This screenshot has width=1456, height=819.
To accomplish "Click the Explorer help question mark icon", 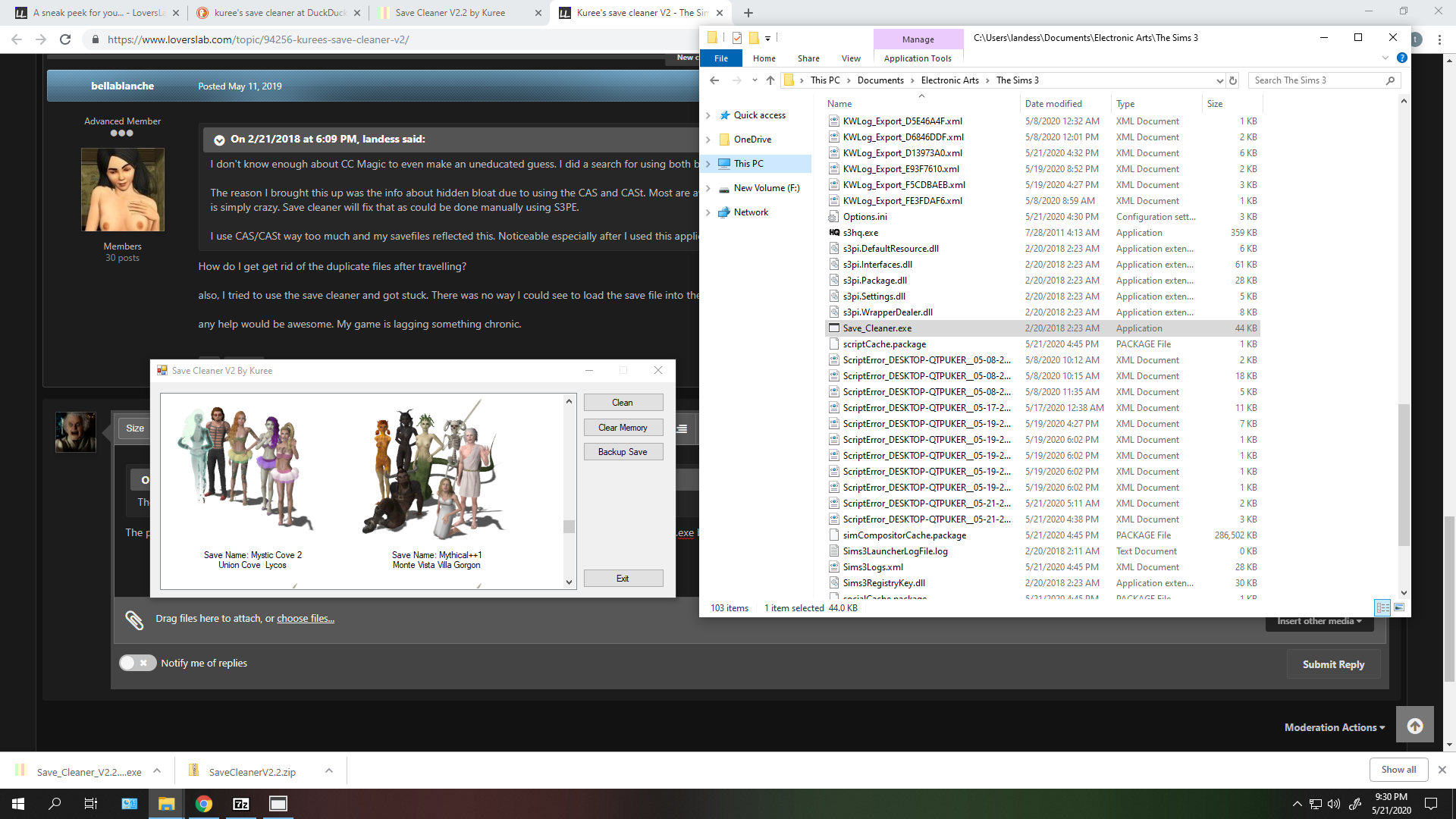I will (x=1402, y=58).
